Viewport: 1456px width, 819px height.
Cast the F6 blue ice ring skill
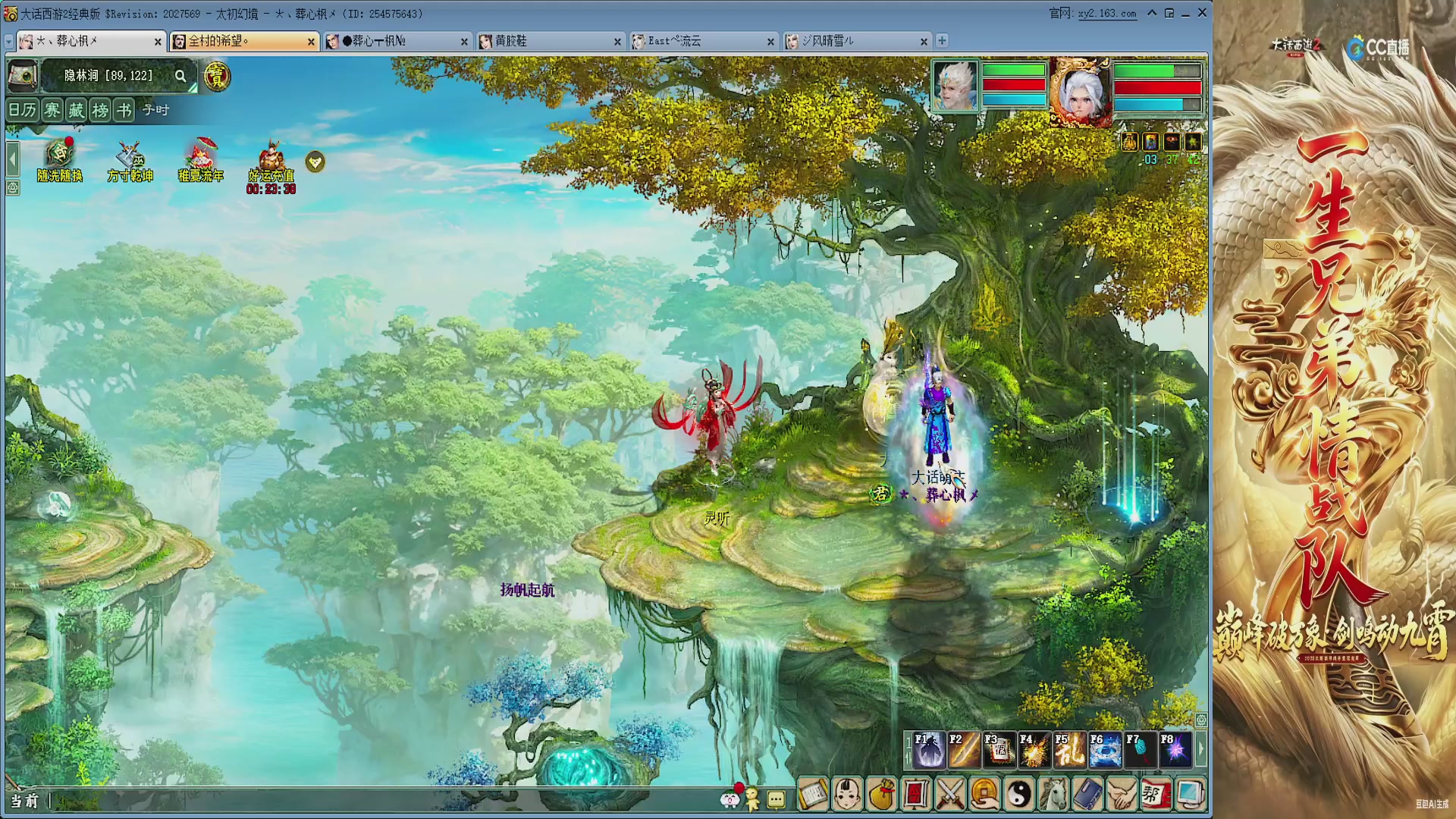1105,750
